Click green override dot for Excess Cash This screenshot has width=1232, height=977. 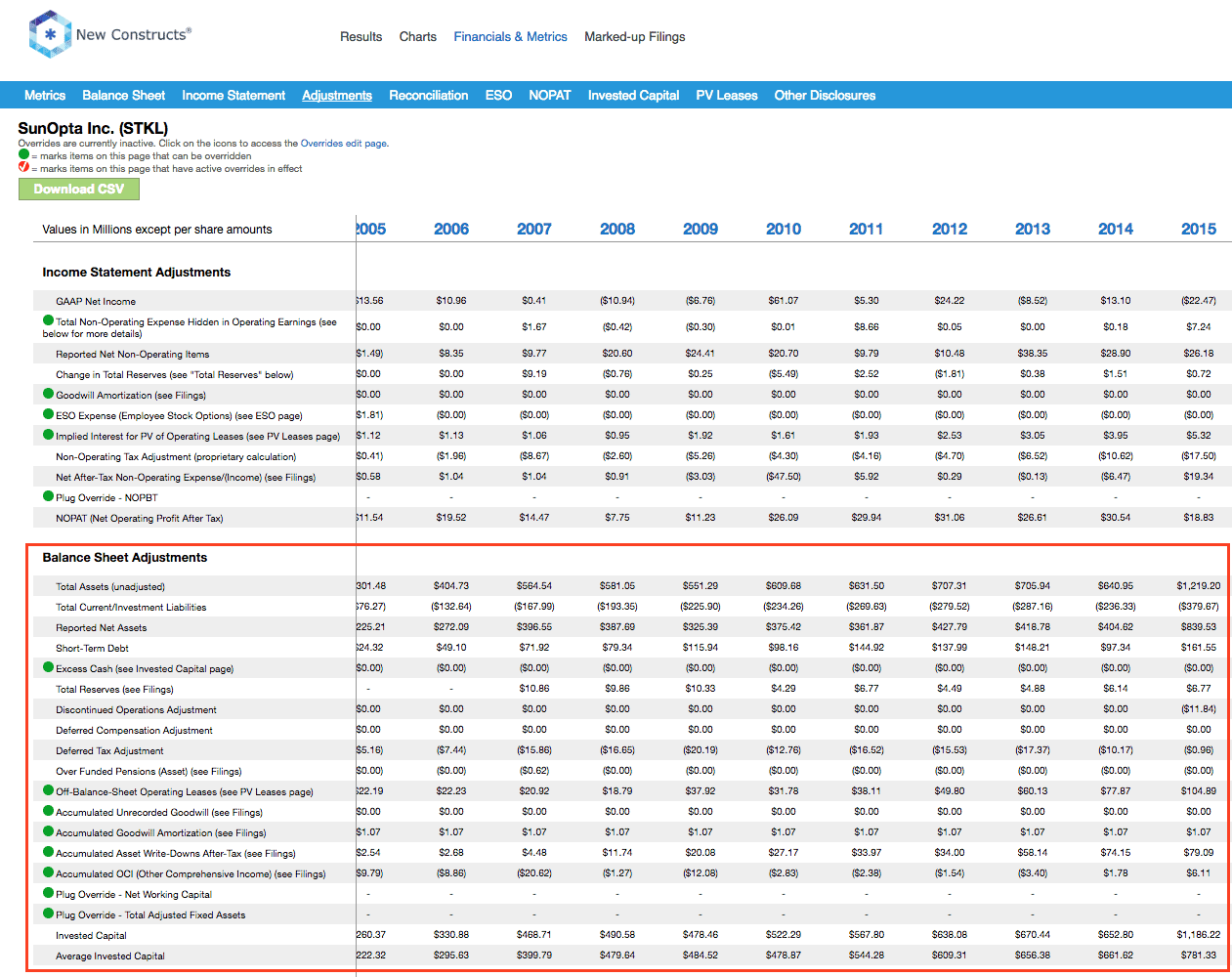tap(48, 667)
